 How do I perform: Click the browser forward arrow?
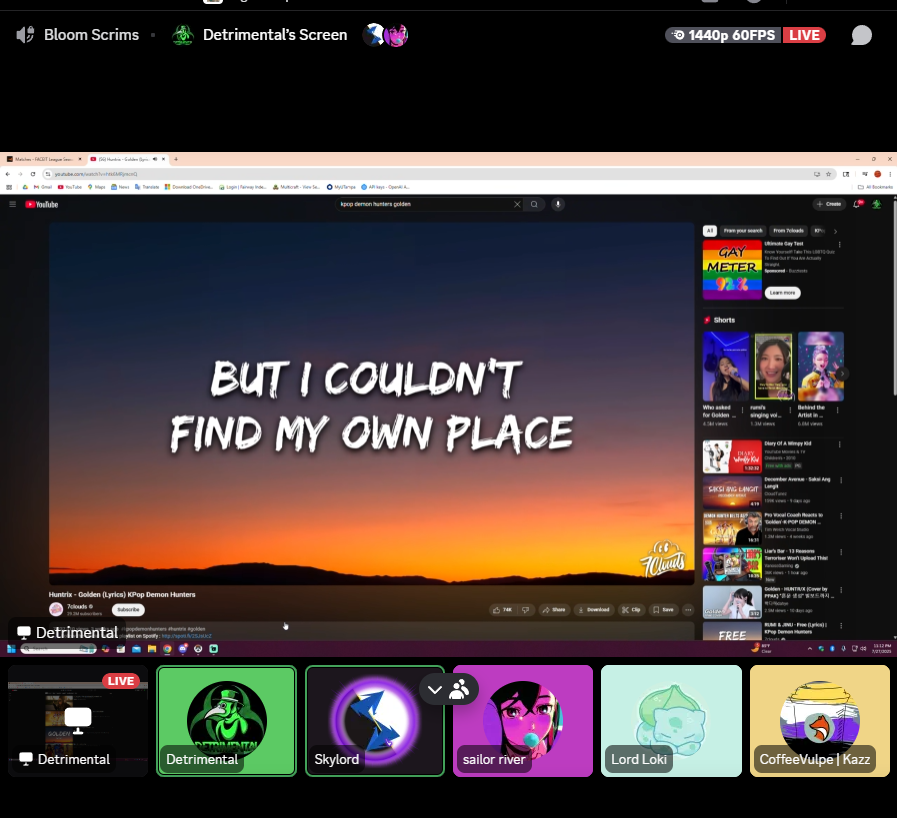[x=20, y=174]
